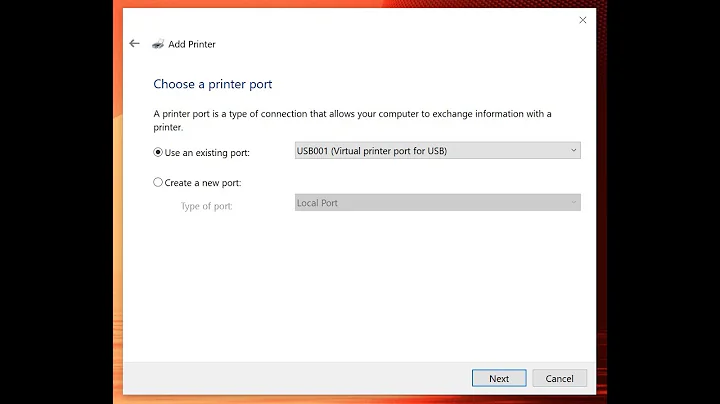
Task: Click the printer port description paragraph
Action: click(x=352, y=120)
